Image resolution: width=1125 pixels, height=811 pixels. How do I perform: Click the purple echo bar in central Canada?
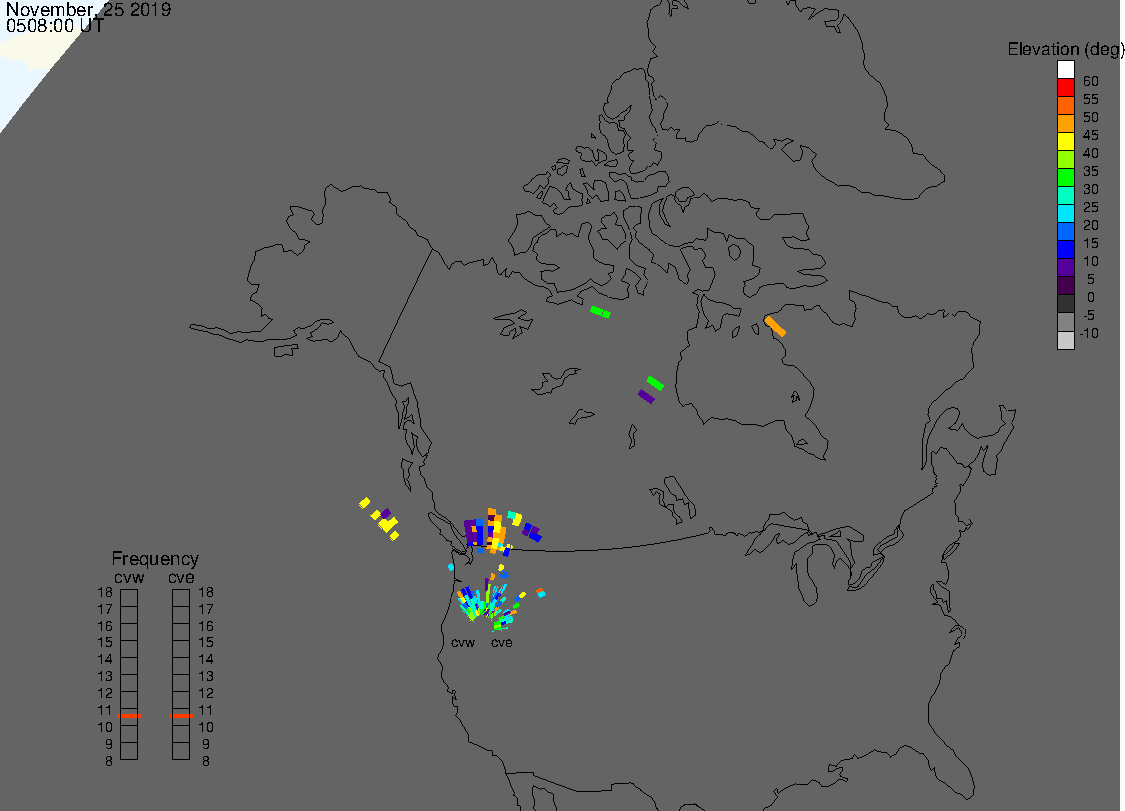click(x=646, y=396)
